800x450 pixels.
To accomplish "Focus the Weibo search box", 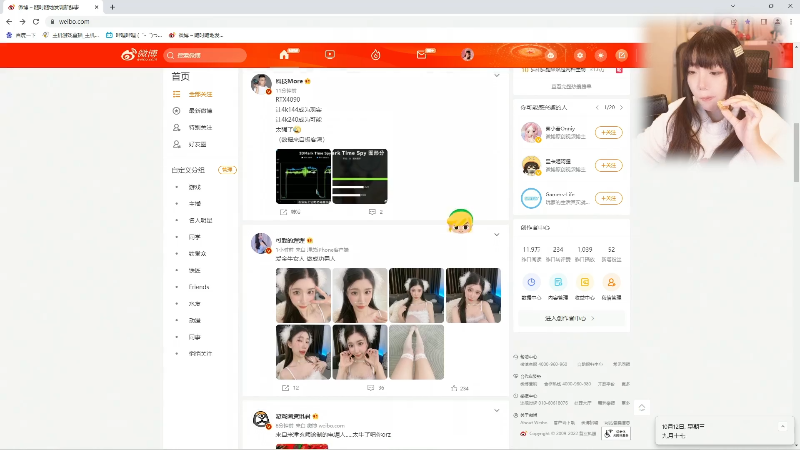I will point(206,55).
